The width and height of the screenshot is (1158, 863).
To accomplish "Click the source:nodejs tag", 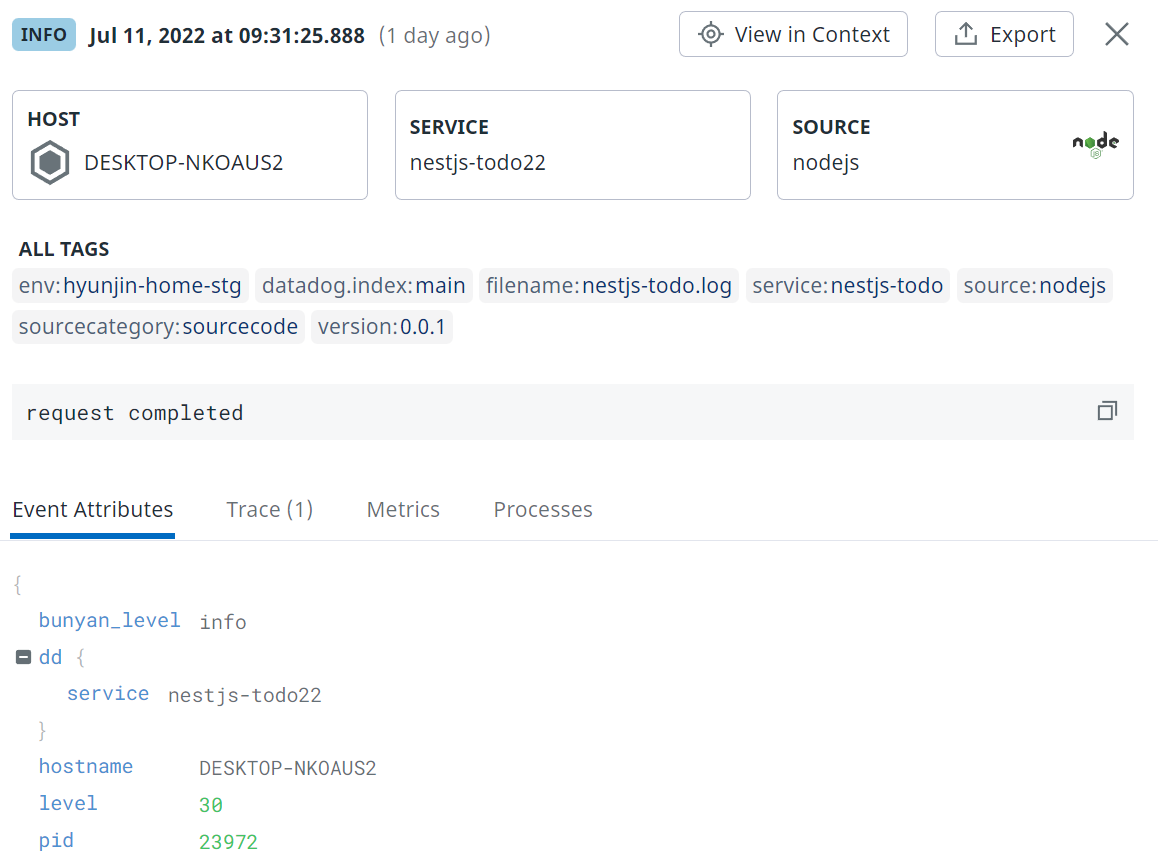I will coord(1034,286).
